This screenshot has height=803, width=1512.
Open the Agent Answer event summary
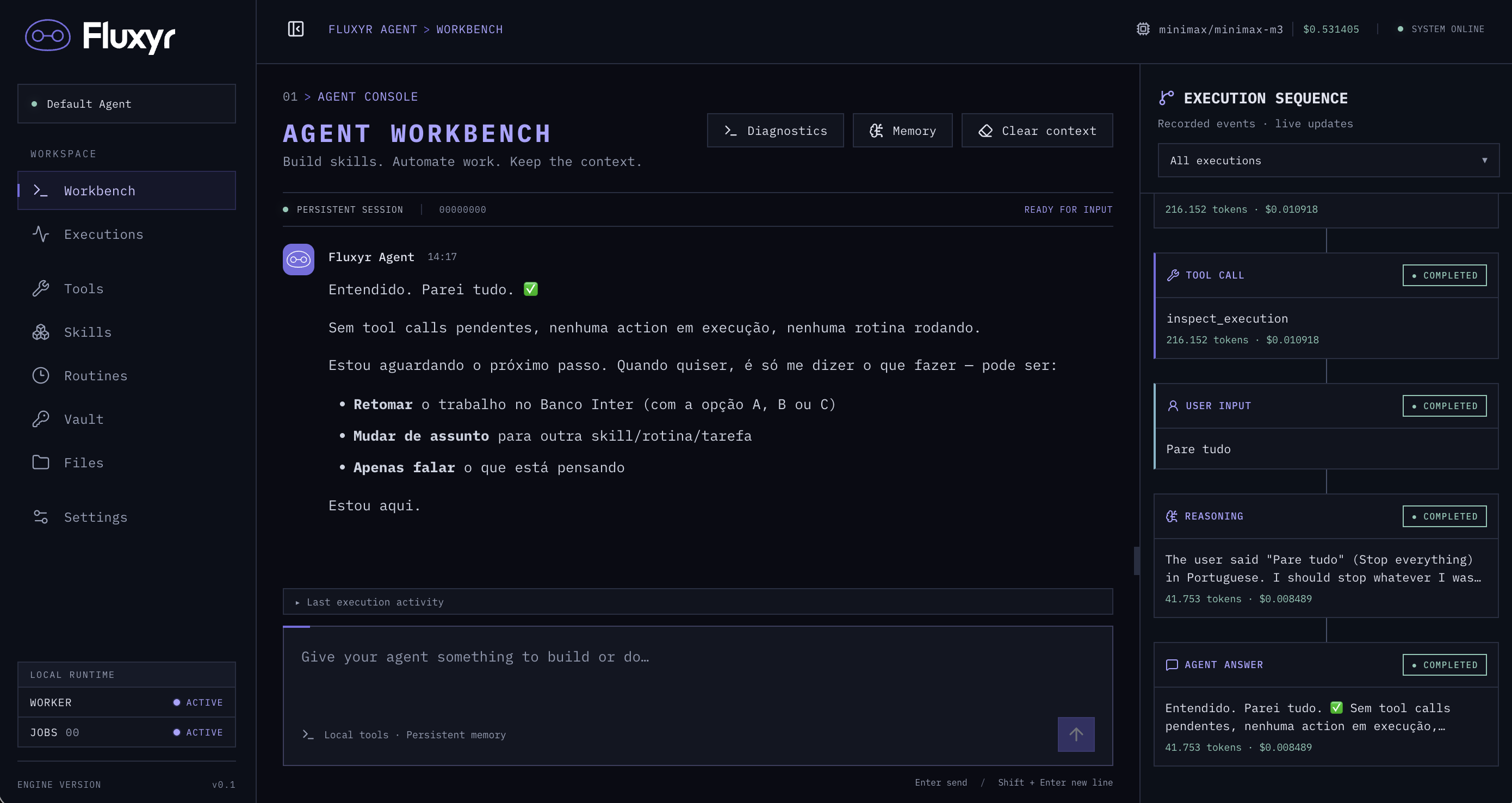(x=1307, y=716)
